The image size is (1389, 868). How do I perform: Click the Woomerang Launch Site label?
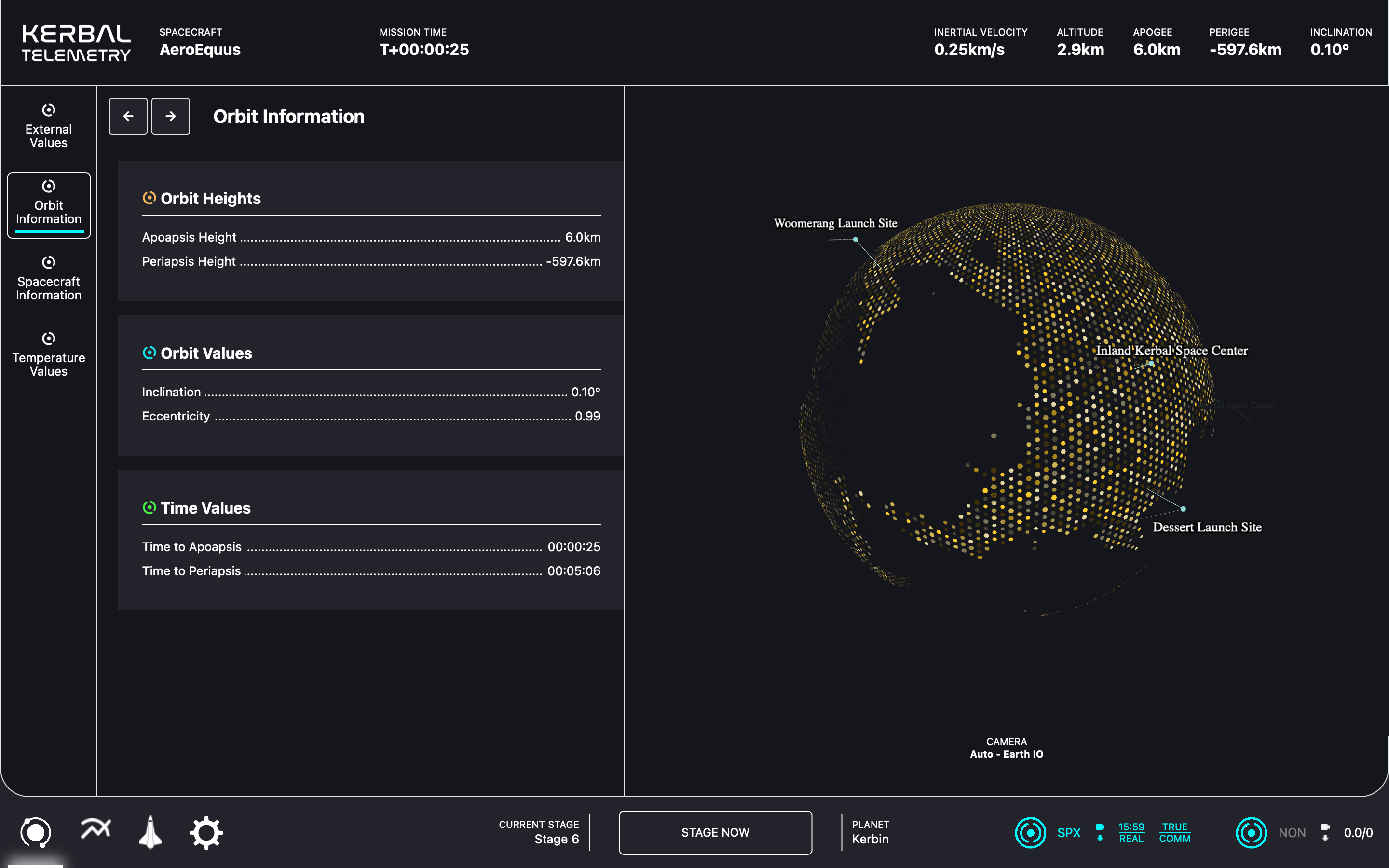click(x=835, y=223)
